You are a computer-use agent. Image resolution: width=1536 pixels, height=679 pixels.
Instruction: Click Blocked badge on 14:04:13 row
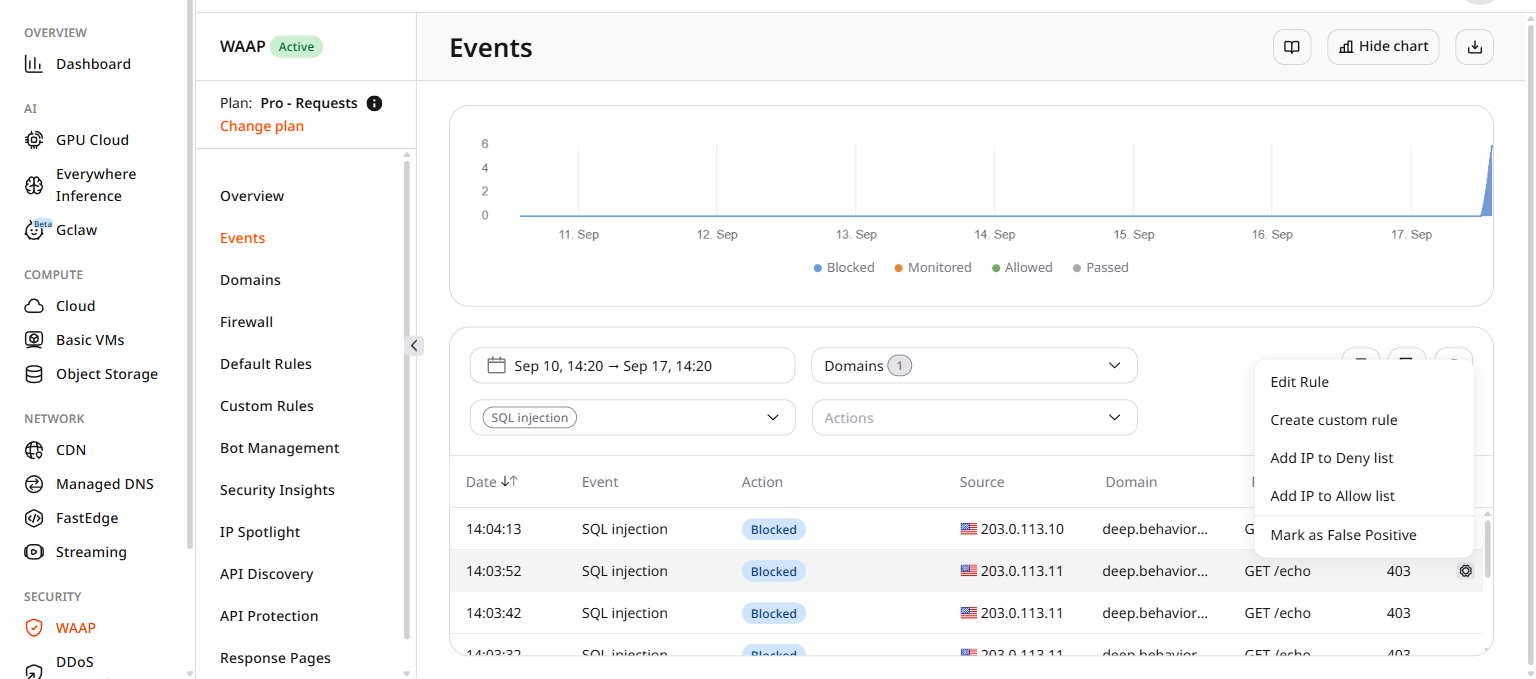(774, 529)
